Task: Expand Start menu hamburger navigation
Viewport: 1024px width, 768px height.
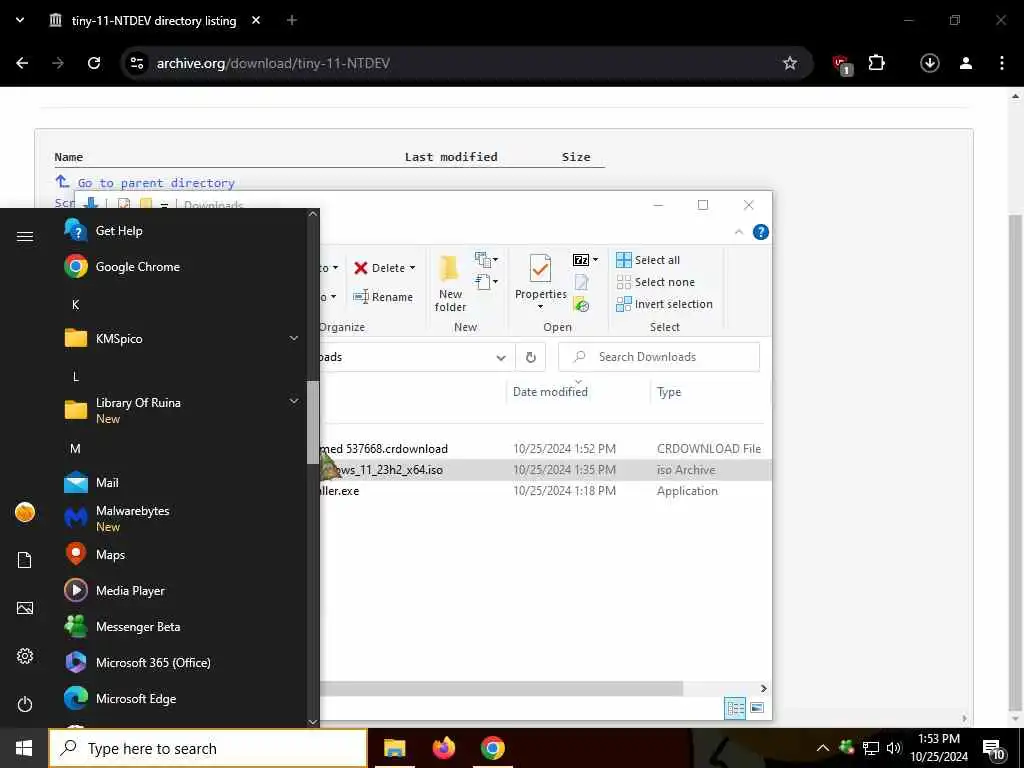Action: [x=25, y=236]
